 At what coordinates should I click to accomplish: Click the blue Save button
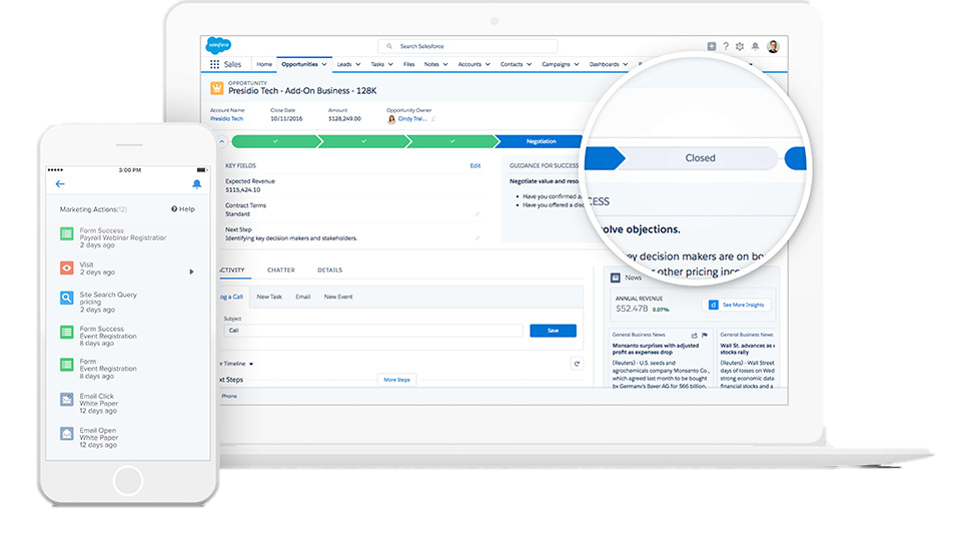click(x=553, y=330)
